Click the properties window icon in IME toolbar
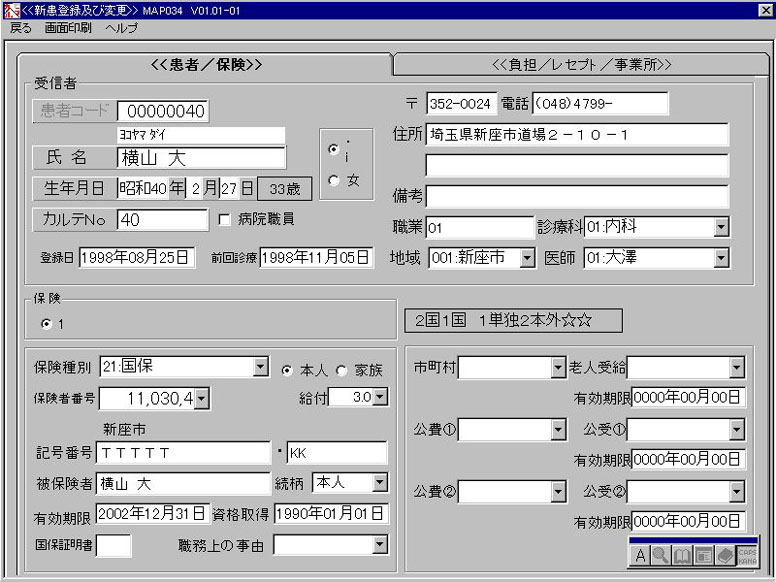776x582 pixels. (703, 556)
